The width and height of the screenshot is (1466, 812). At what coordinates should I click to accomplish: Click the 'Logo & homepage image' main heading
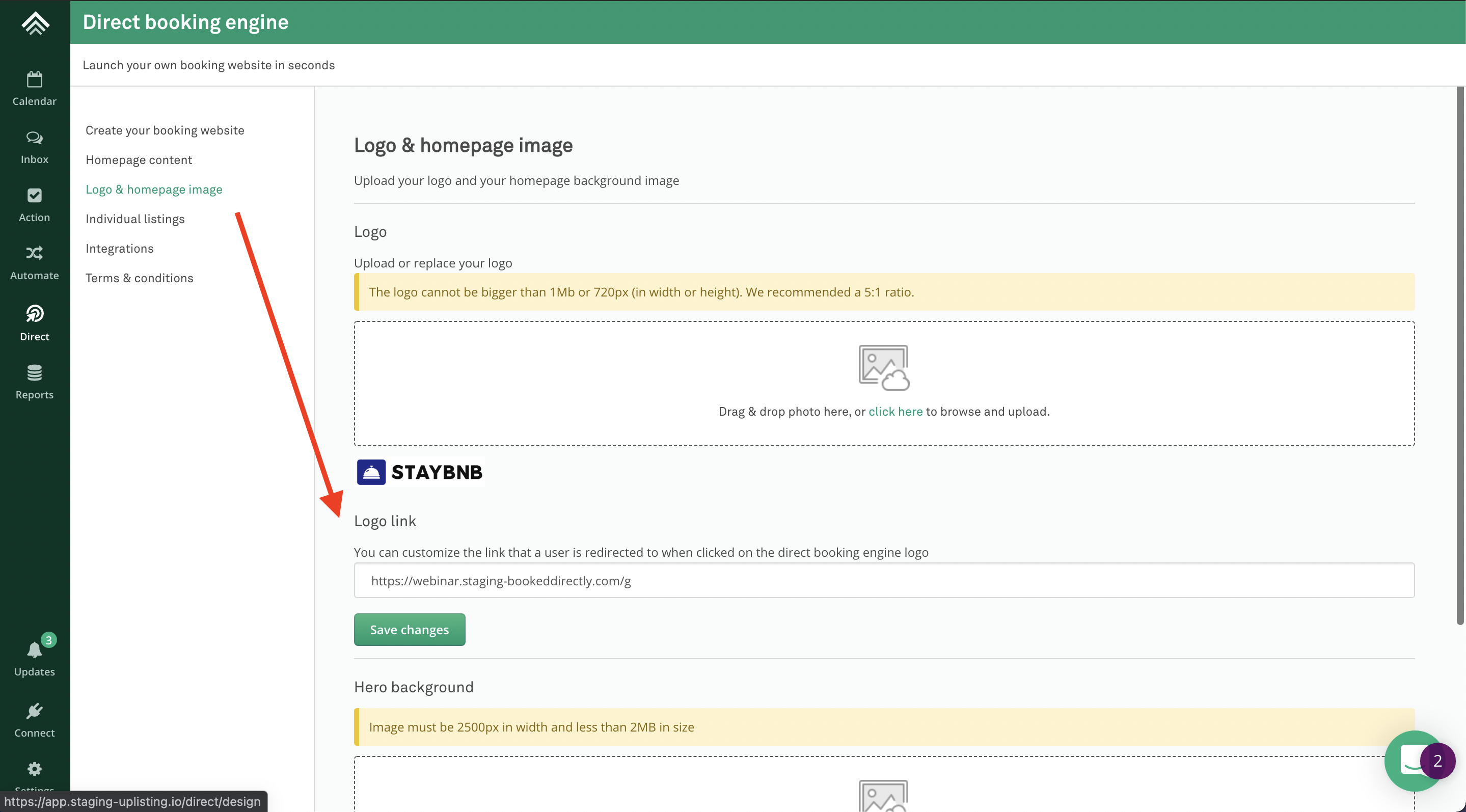pyautogui.click(x=463, y=145)
